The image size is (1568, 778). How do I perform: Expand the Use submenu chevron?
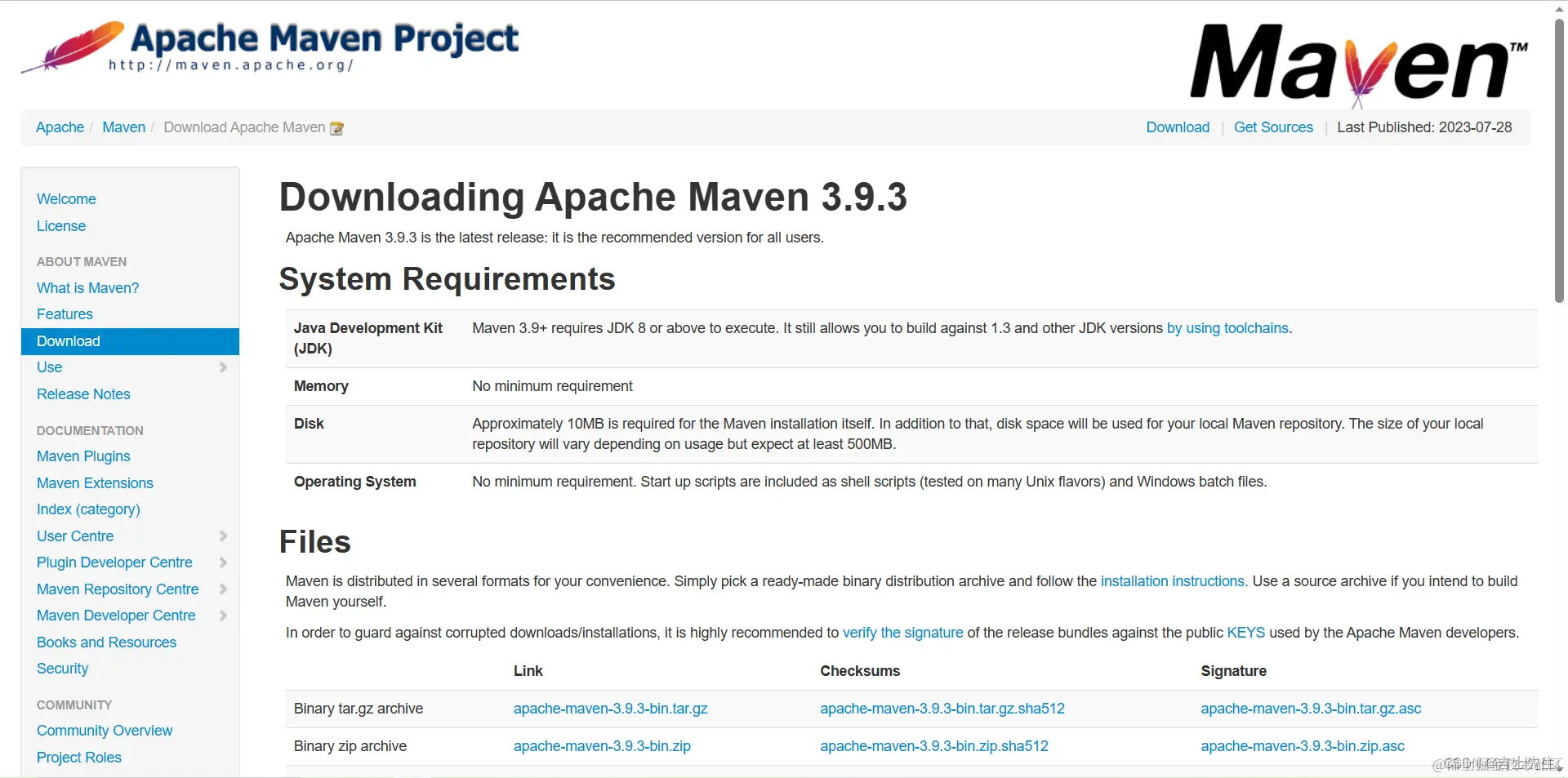(x=223, y=367)
